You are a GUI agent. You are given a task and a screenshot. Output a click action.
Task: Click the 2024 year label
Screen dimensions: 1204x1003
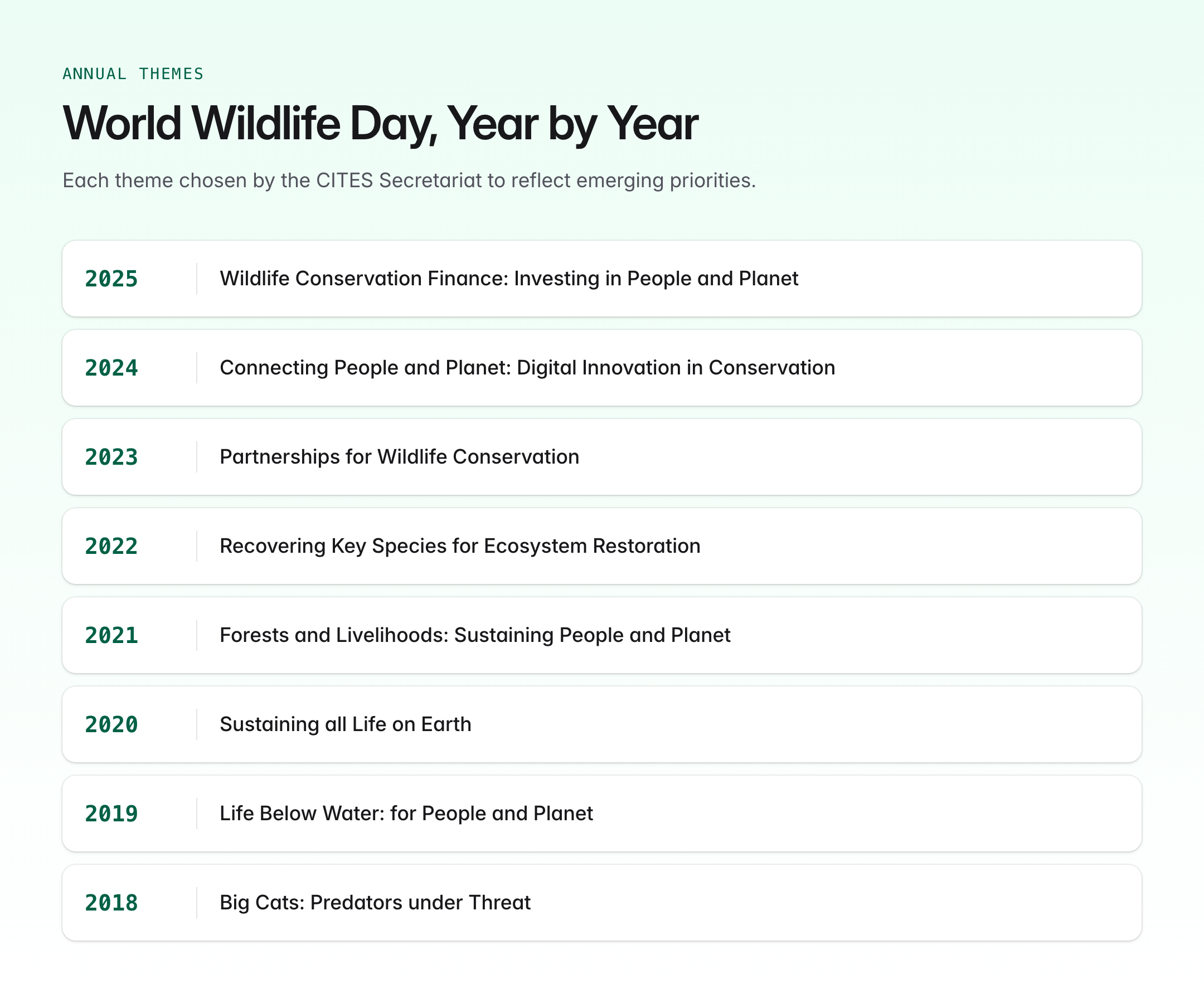pos(111,368)
